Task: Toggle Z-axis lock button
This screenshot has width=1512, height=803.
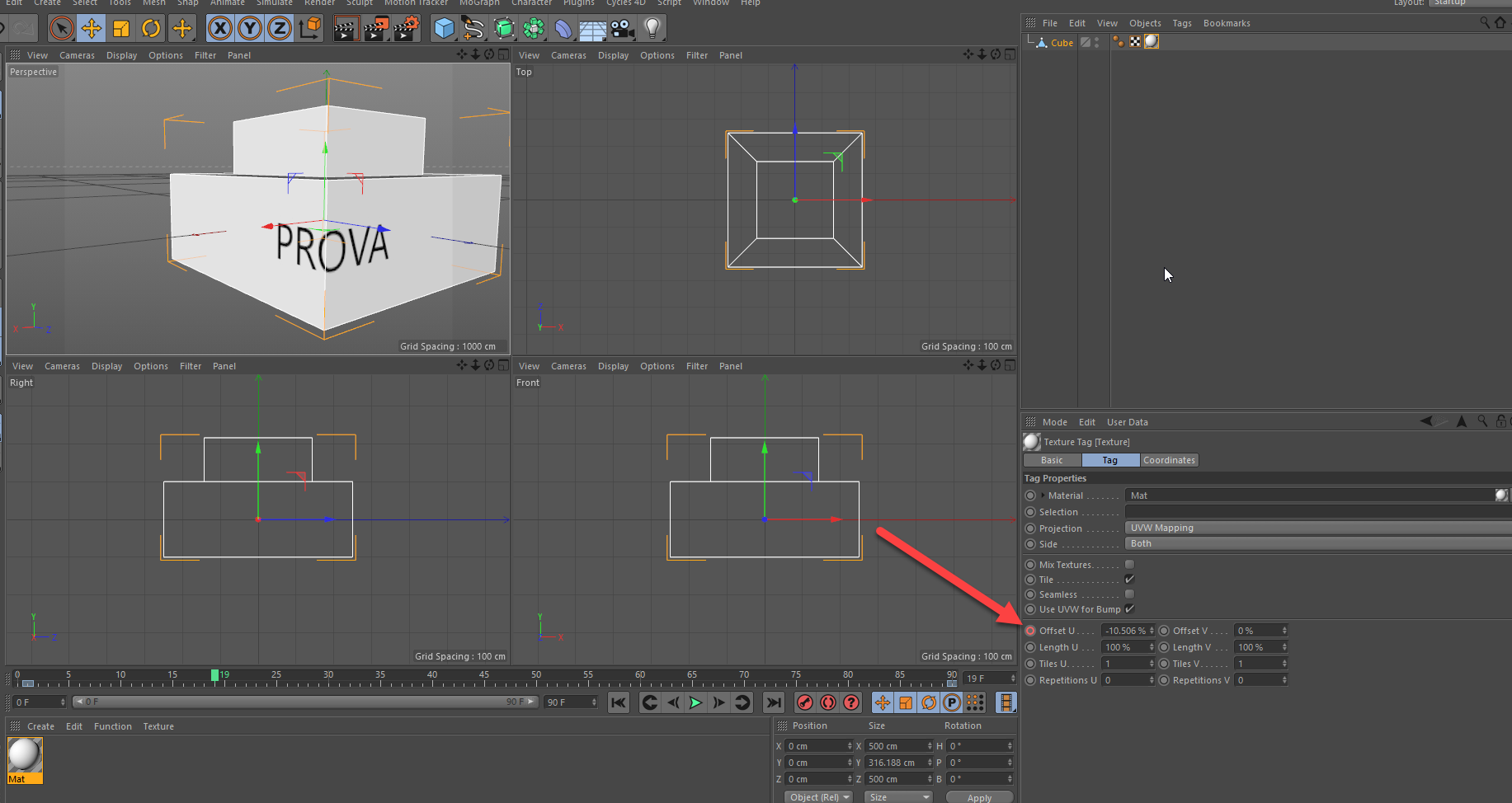Action: pyautogui.click(x=280, y=29)
